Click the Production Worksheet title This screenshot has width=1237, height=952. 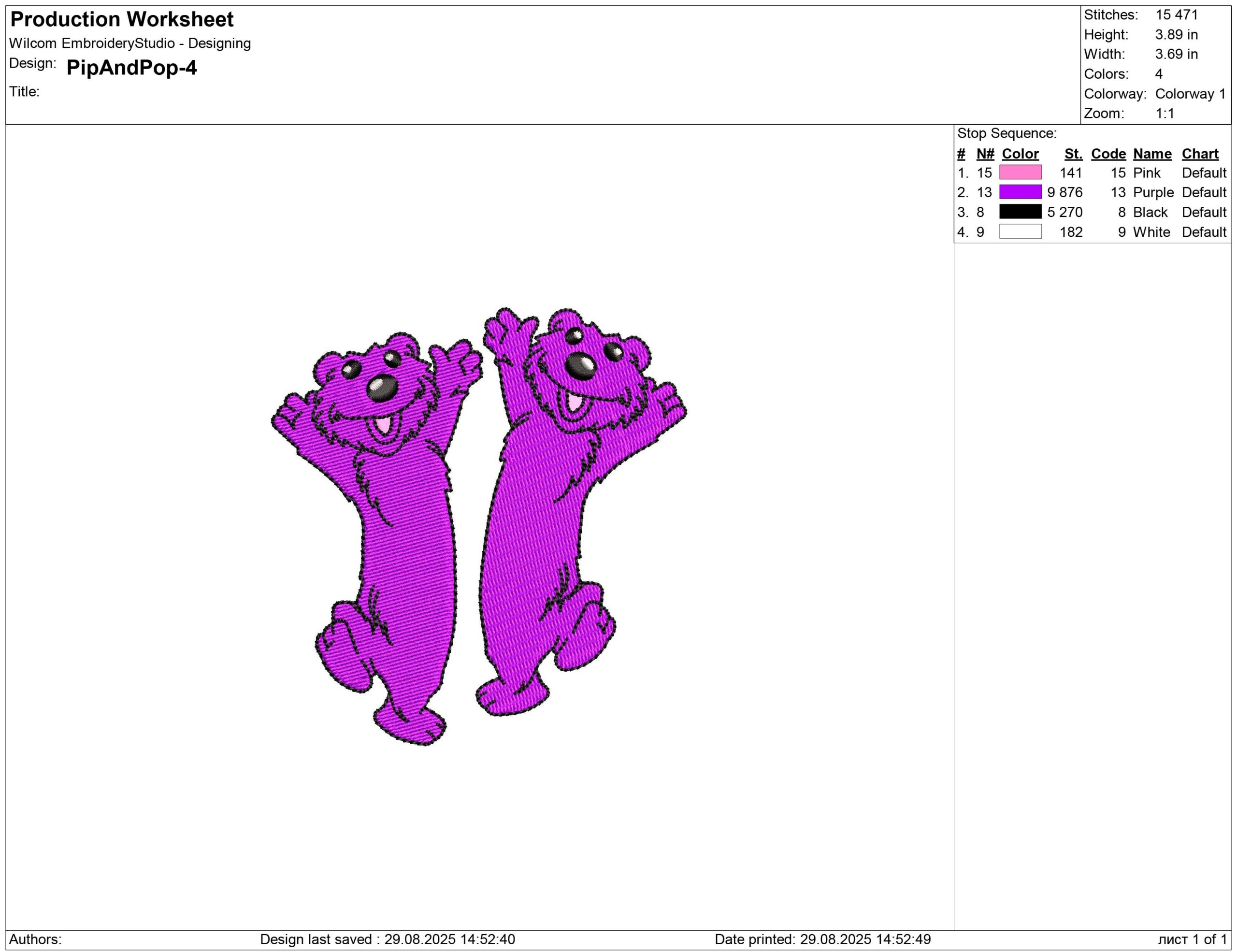point(122,19)
